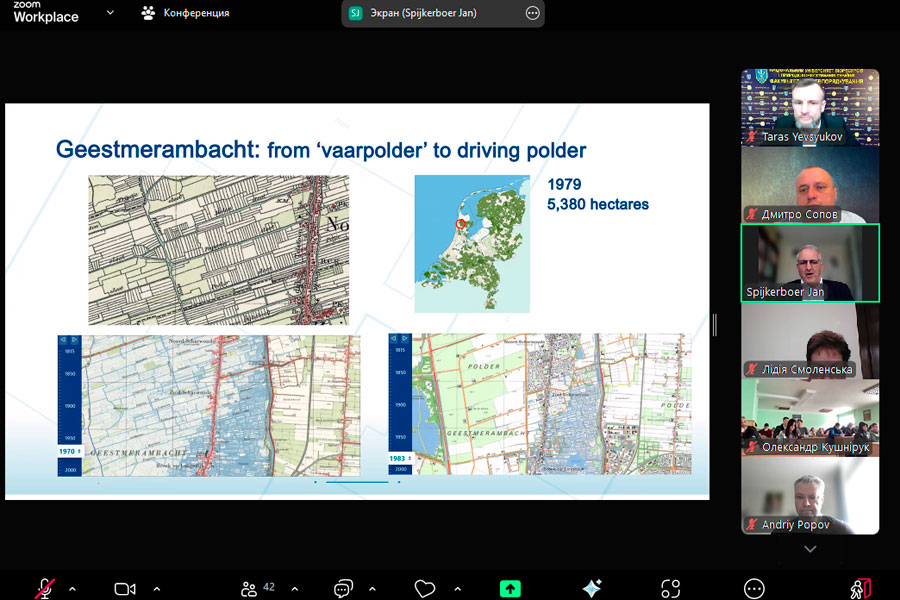Click the muted mic icon on Олександр Кушнірук
Viewport: 900px width, 600px height.
(x=752, y=447)
